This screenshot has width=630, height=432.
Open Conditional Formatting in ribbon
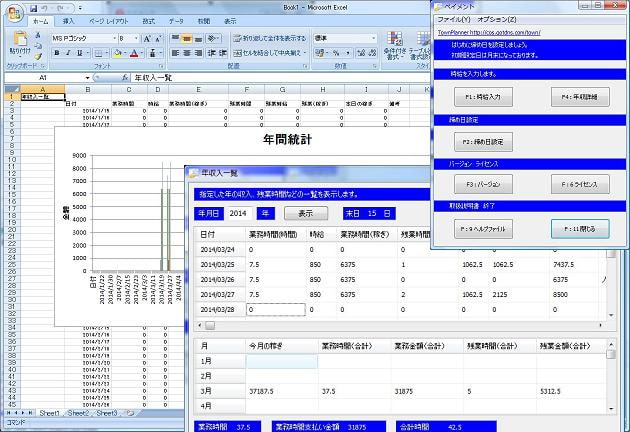point(395,46)
